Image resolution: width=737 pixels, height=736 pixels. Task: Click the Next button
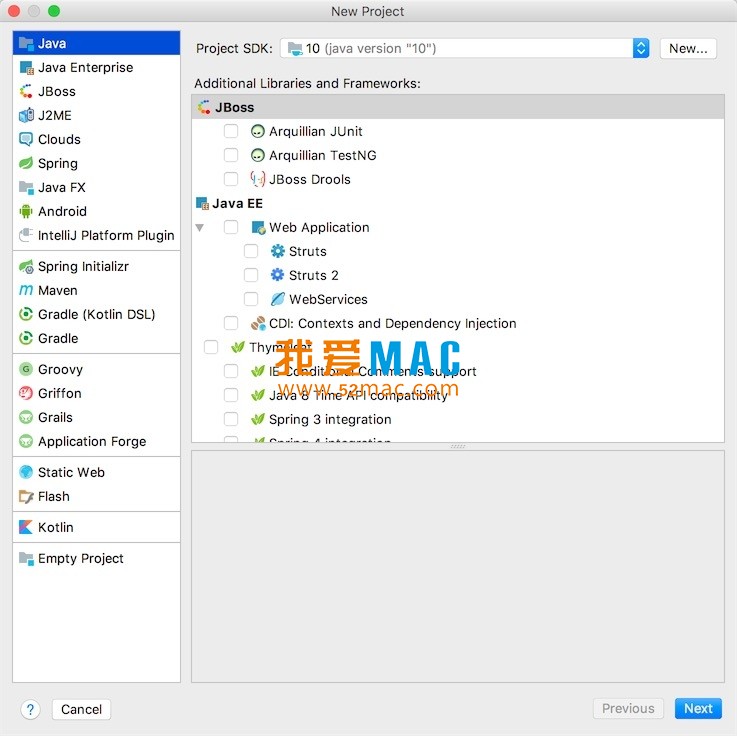pos(698,708)
